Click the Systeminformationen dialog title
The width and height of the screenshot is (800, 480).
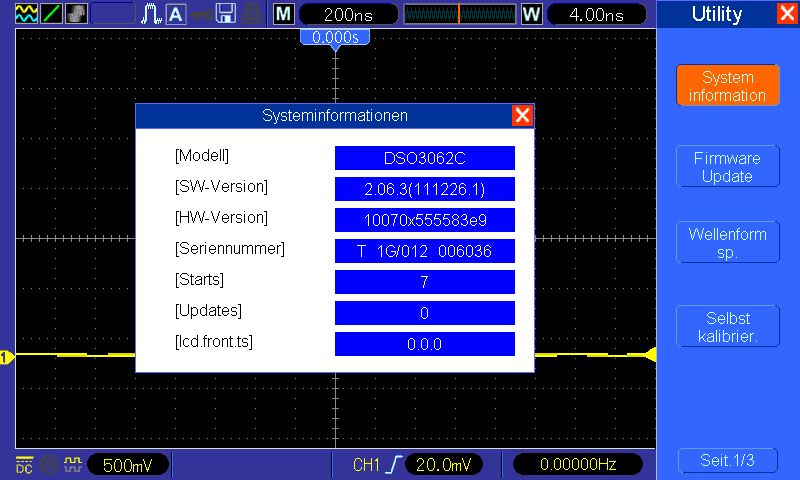[x=335, y=116]
